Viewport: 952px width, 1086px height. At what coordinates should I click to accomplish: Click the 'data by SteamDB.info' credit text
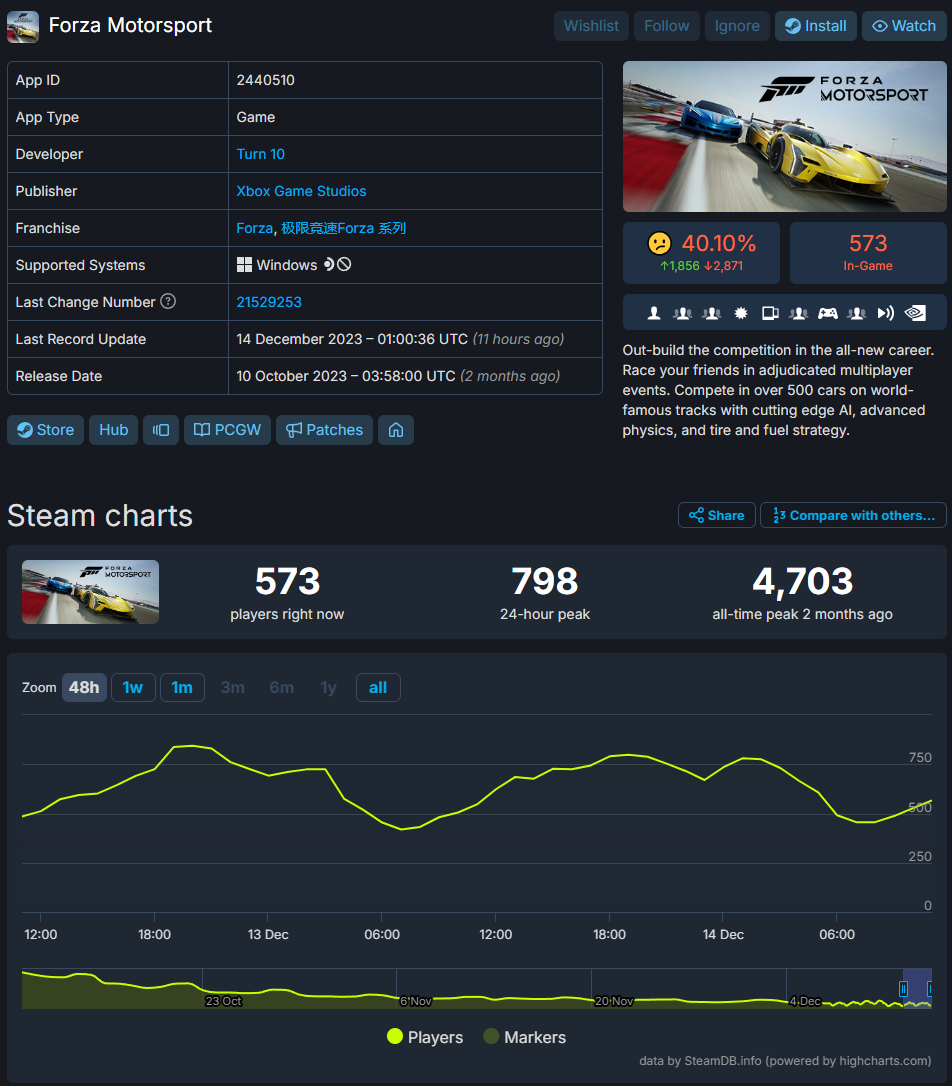pos(700,1060)
